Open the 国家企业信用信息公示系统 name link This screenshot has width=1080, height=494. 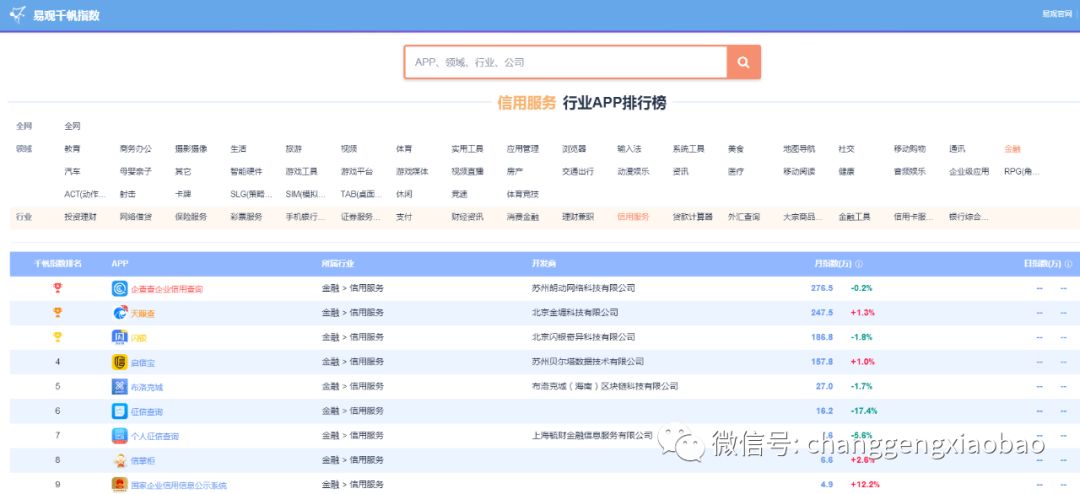coord(178,485)
